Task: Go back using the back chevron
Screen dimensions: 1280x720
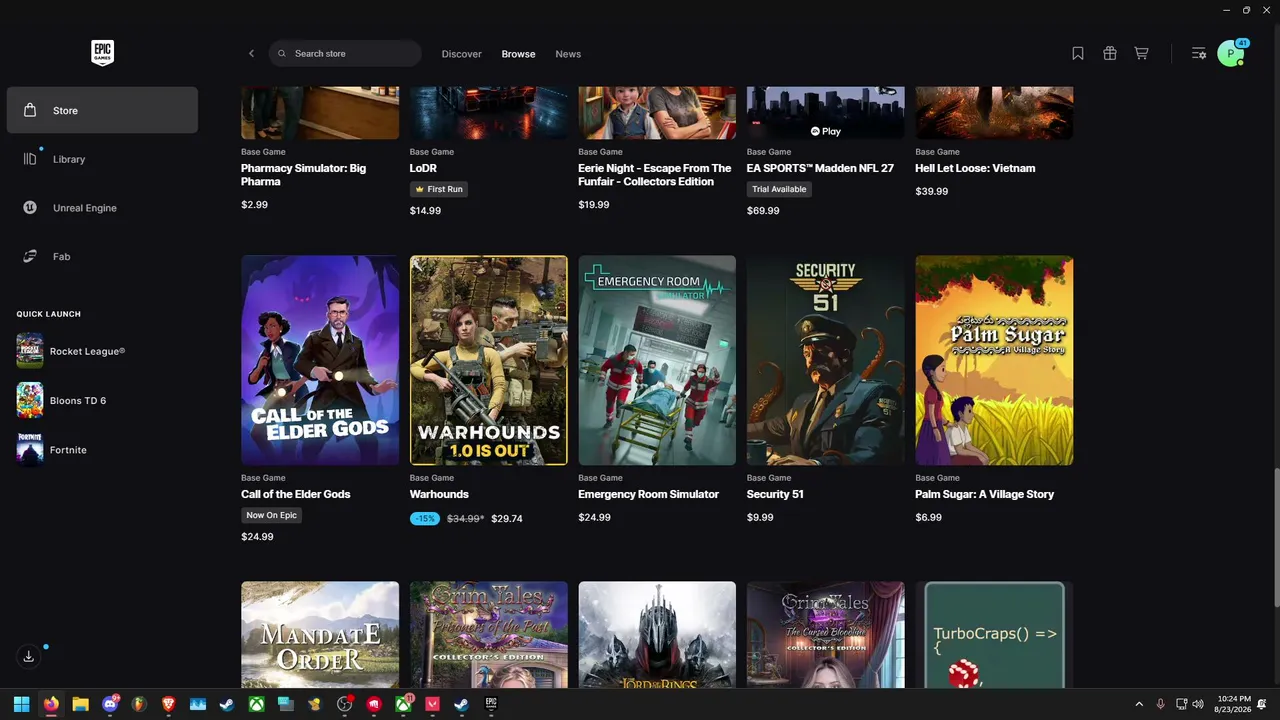Action: [x=251, y=54]
